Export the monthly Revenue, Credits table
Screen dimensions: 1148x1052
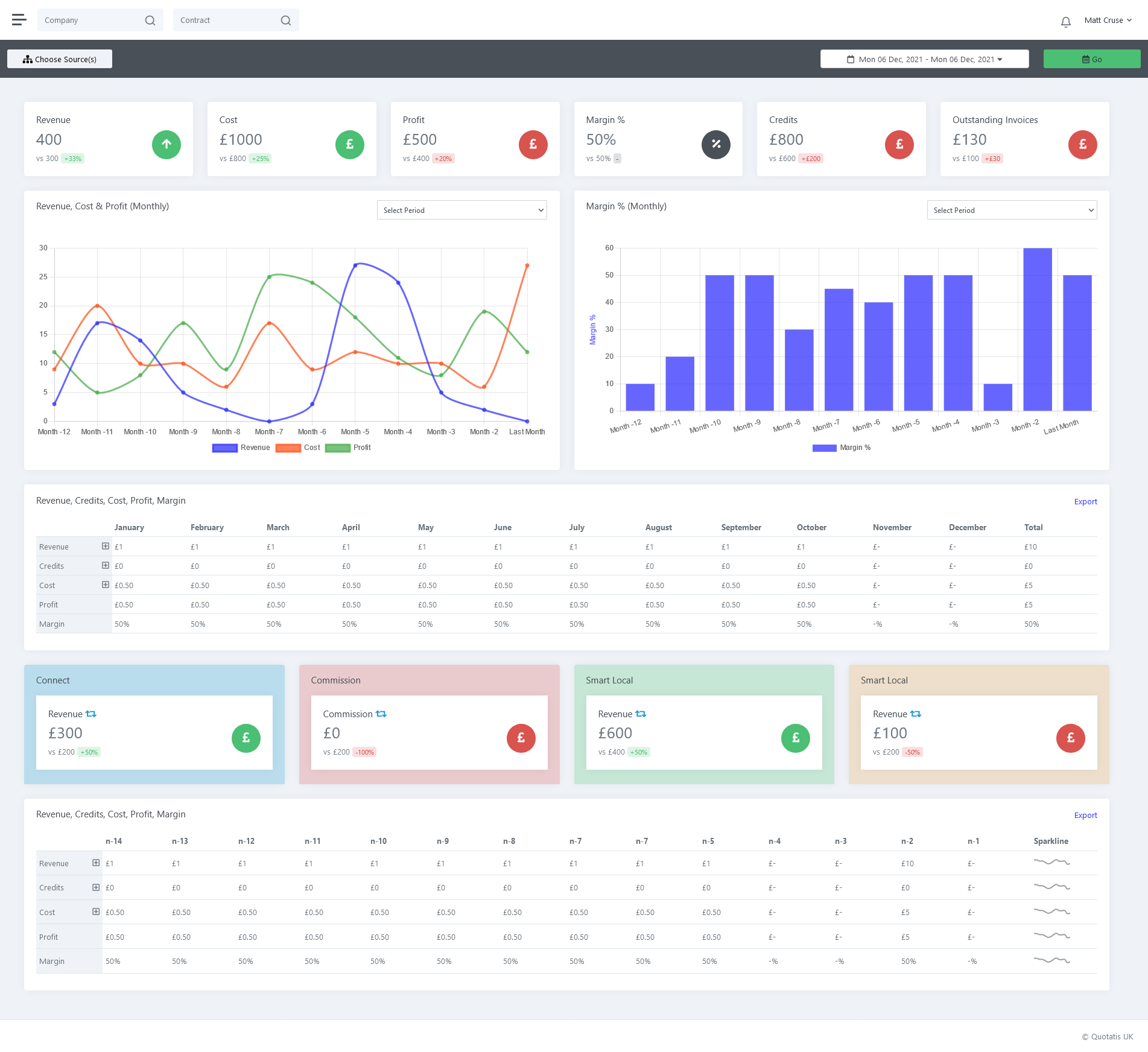1085,502
